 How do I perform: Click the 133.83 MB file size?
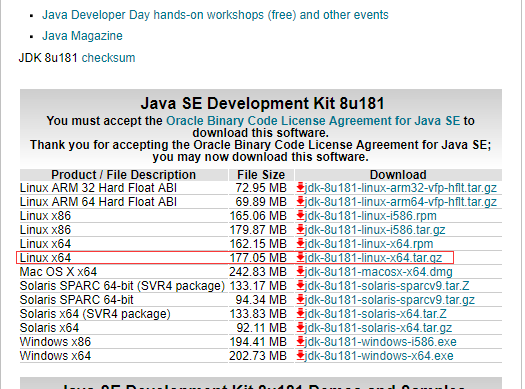[258, 314]
